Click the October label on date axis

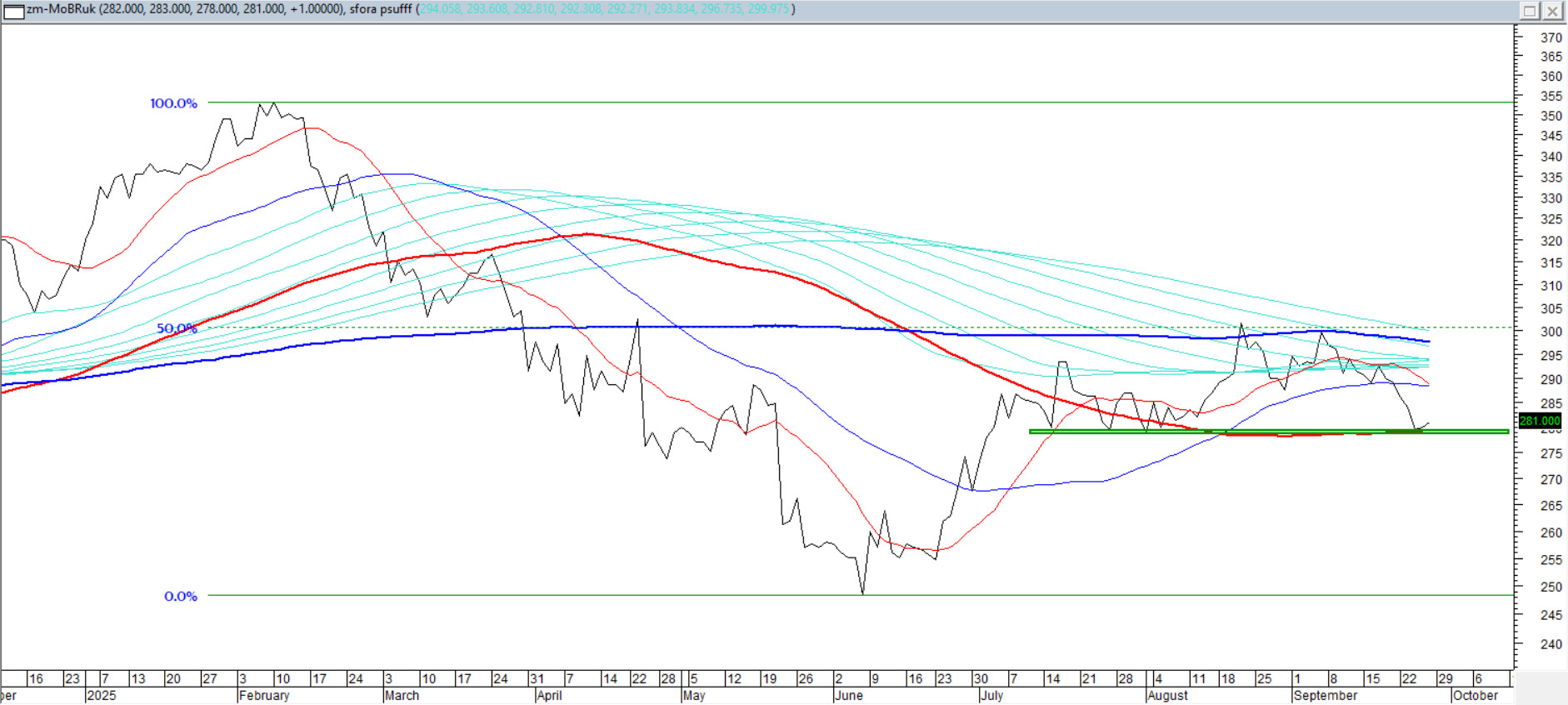pyautogui.click(x=1475, y=695)
